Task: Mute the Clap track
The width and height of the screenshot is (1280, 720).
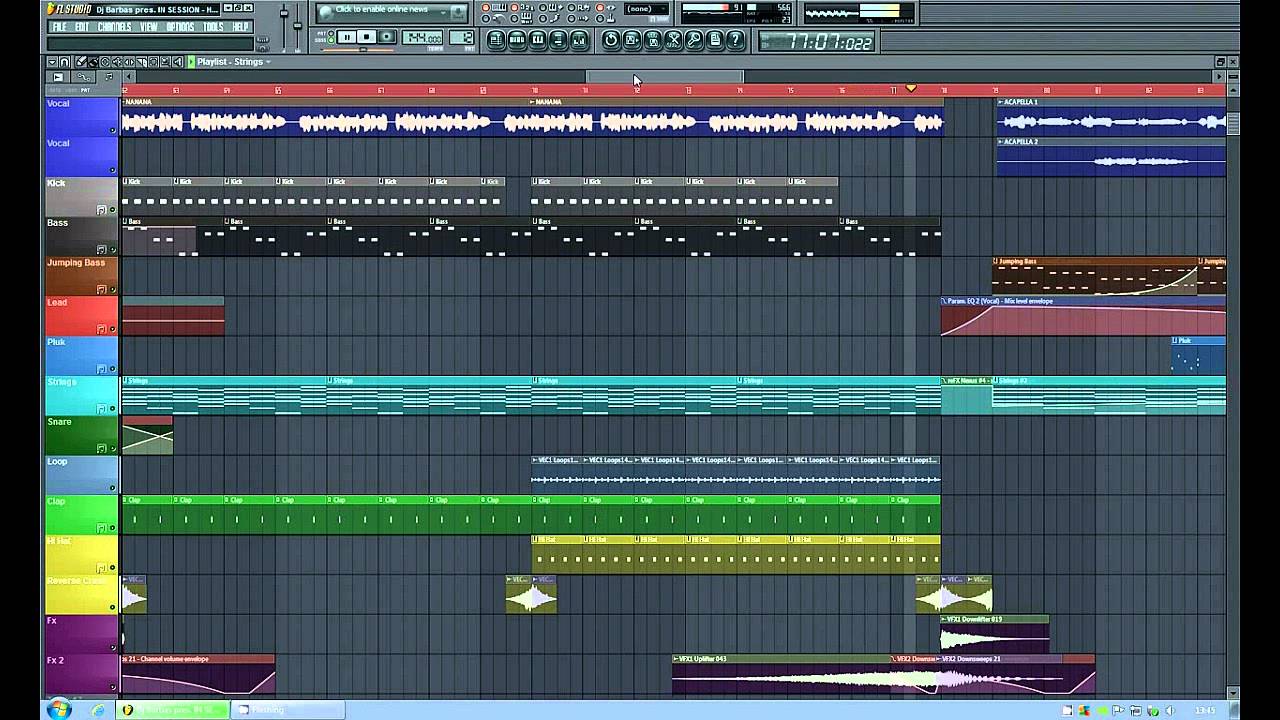Action: coord(113,528)
